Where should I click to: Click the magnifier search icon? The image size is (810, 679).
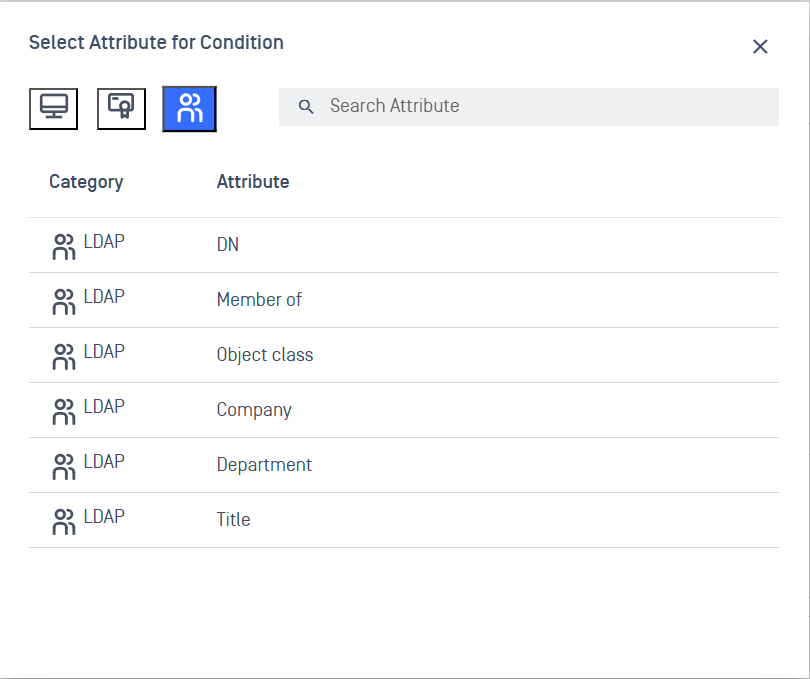(x=307, y=107)
